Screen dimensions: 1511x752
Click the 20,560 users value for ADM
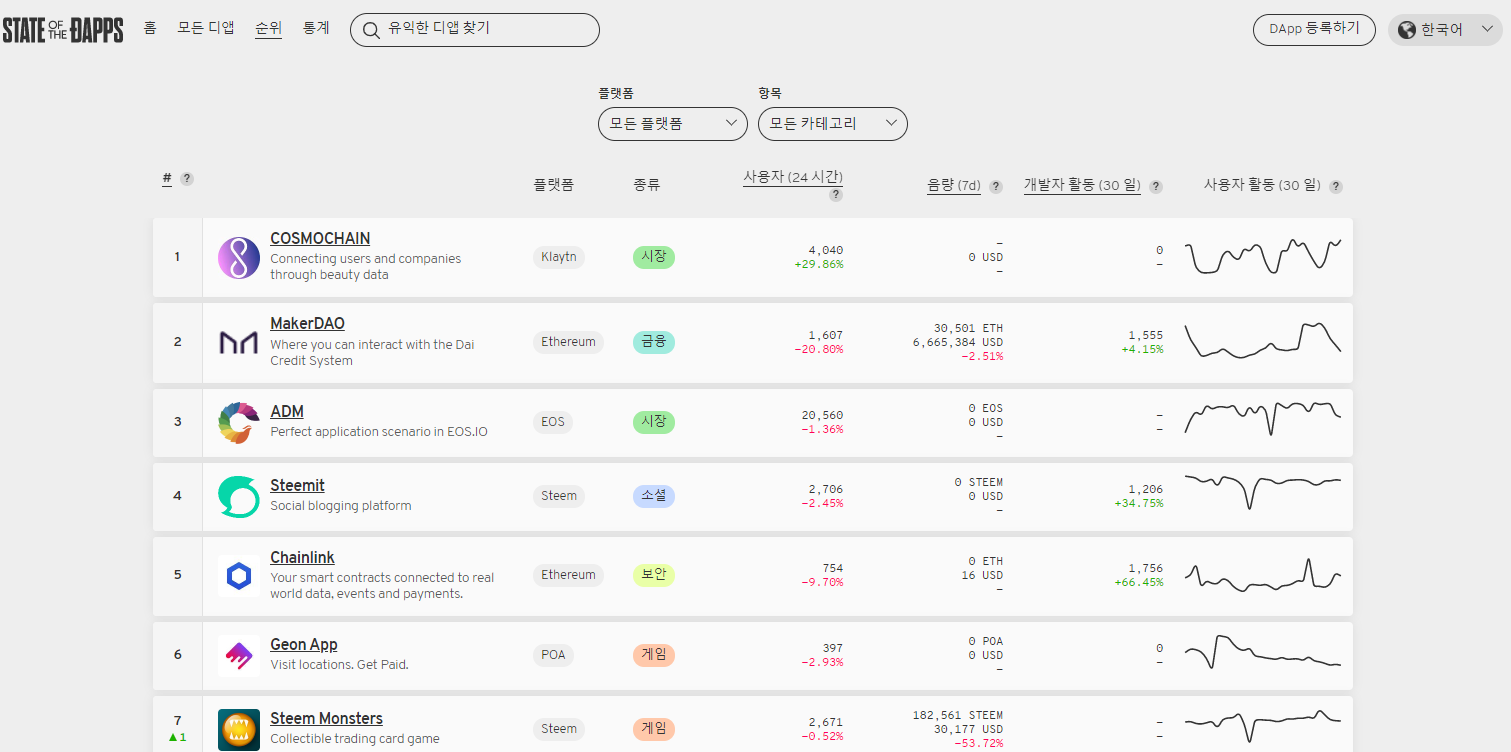tap(822, 415)
